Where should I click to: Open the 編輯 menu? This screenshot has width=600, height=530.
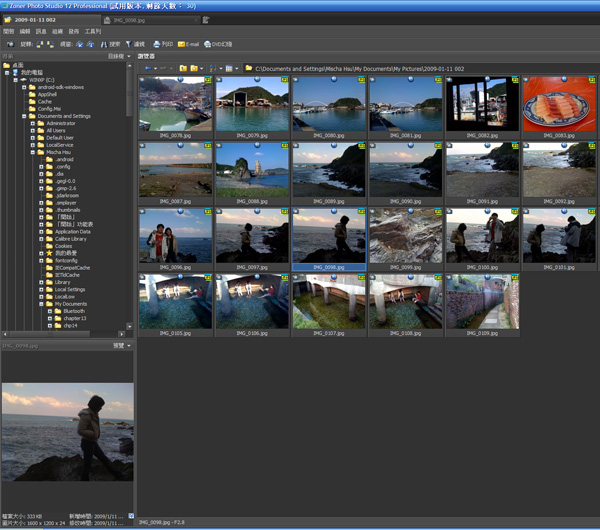(x=24, y=31)
